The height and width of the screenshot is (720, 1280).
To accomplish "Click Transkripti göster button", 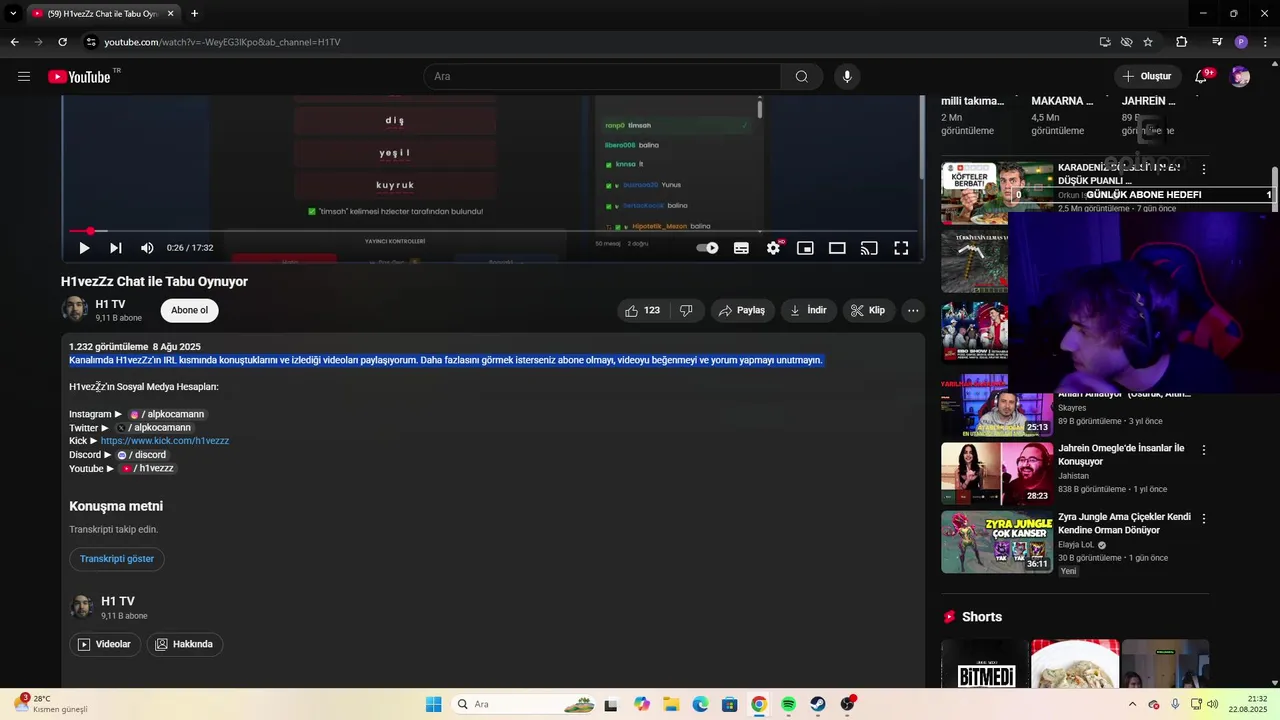I will [117, 559].
